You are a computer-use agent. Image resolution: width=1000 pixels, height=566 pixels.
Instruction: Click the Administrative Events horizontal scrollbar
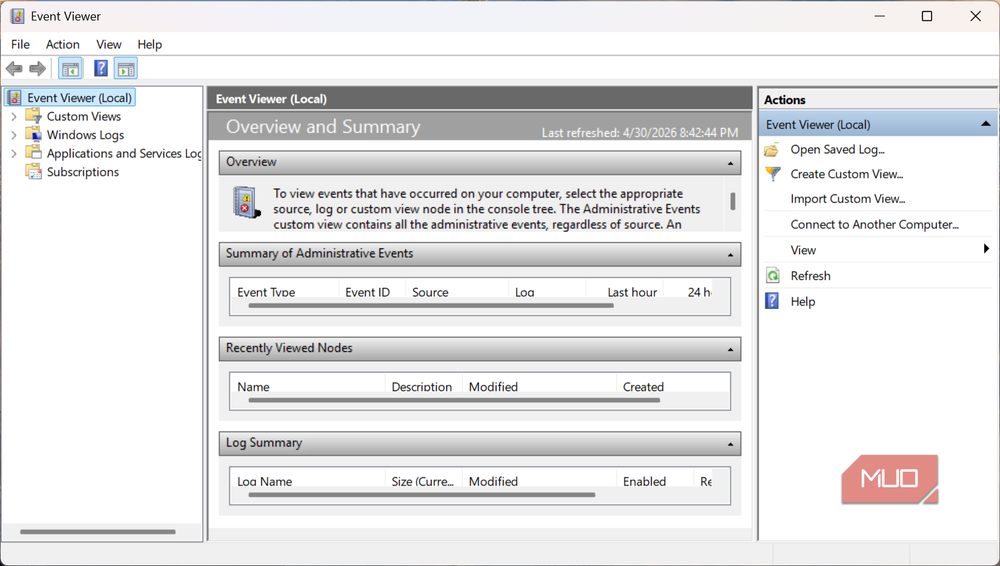(430, 306)
